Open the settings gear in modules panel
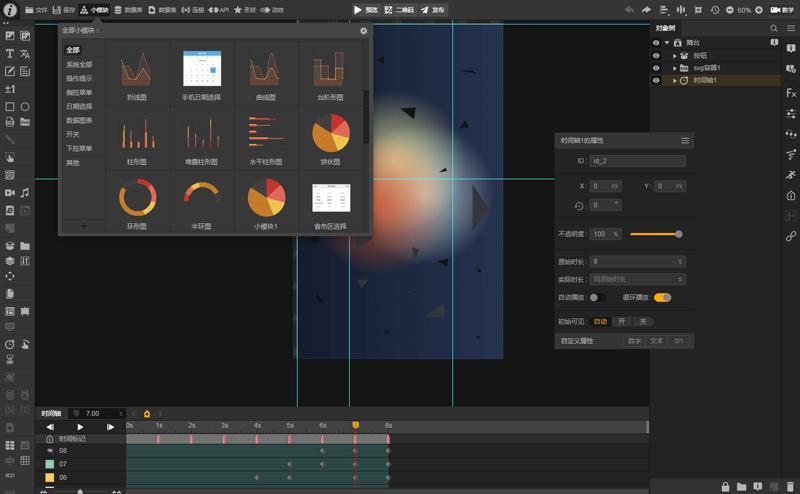Image resolution: width=800 pixels, height=494 pixels. tap(363, 31)
